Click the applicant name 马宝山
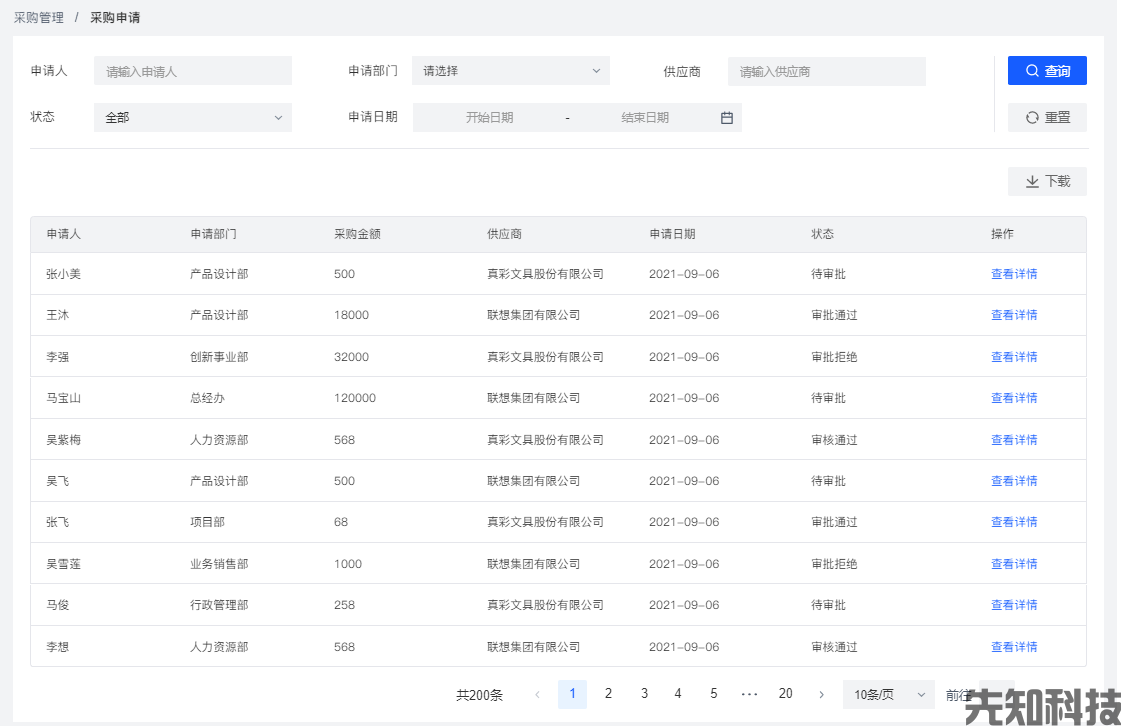Viewport: 1121px width, 726px height. pyautogui.click(x=64, y=398)
